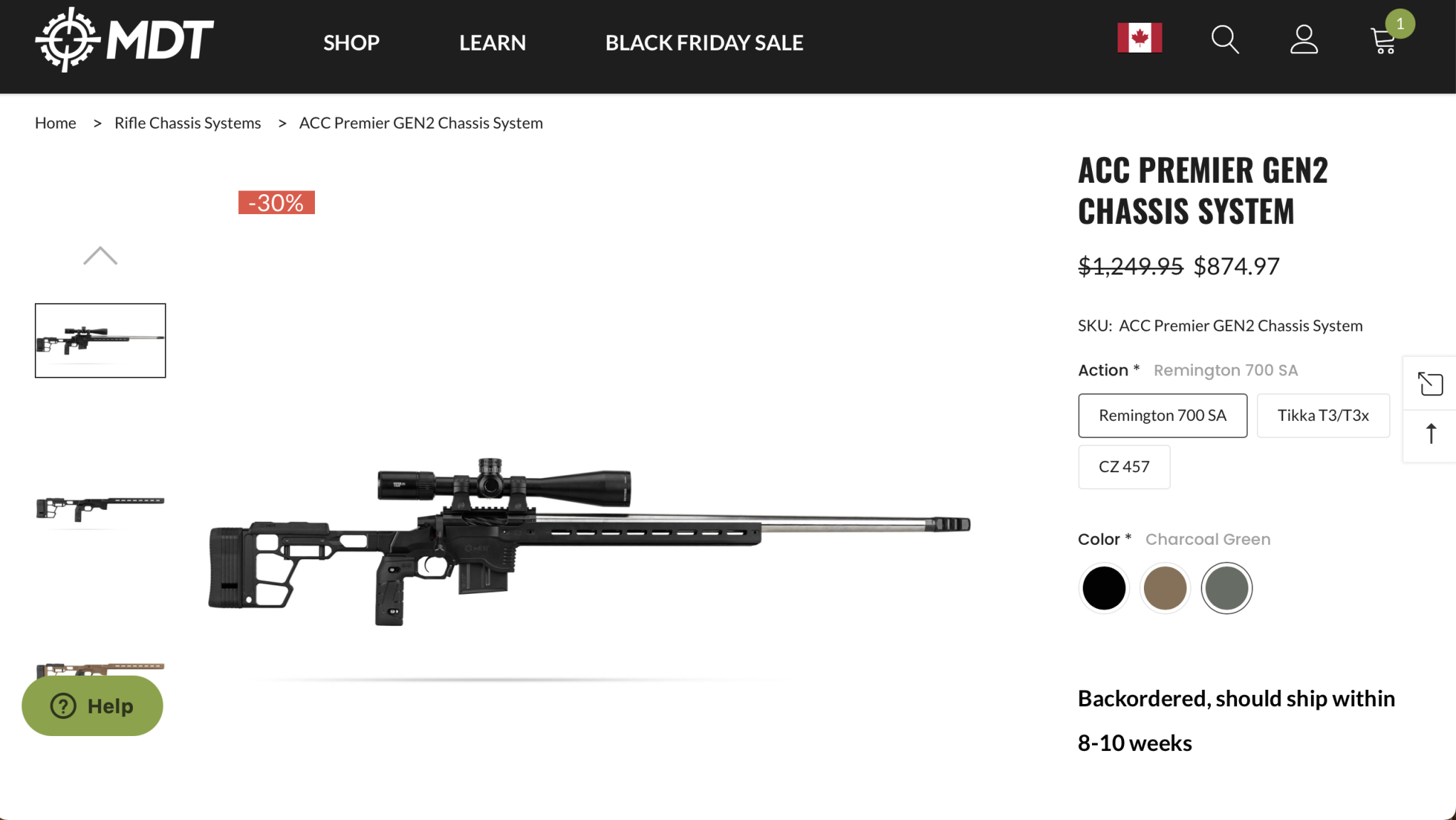Open the LEARN menu
The image size is (1456, 820).
click(492, 43)
